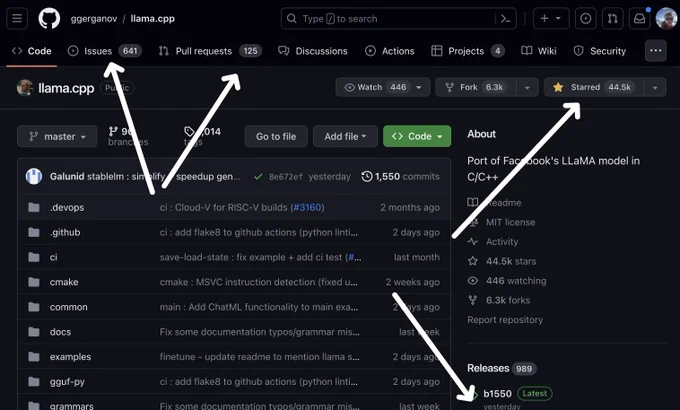Click the tags icon
The height and width of the screenshot is (410, 680).
click(x=189, y=131)
